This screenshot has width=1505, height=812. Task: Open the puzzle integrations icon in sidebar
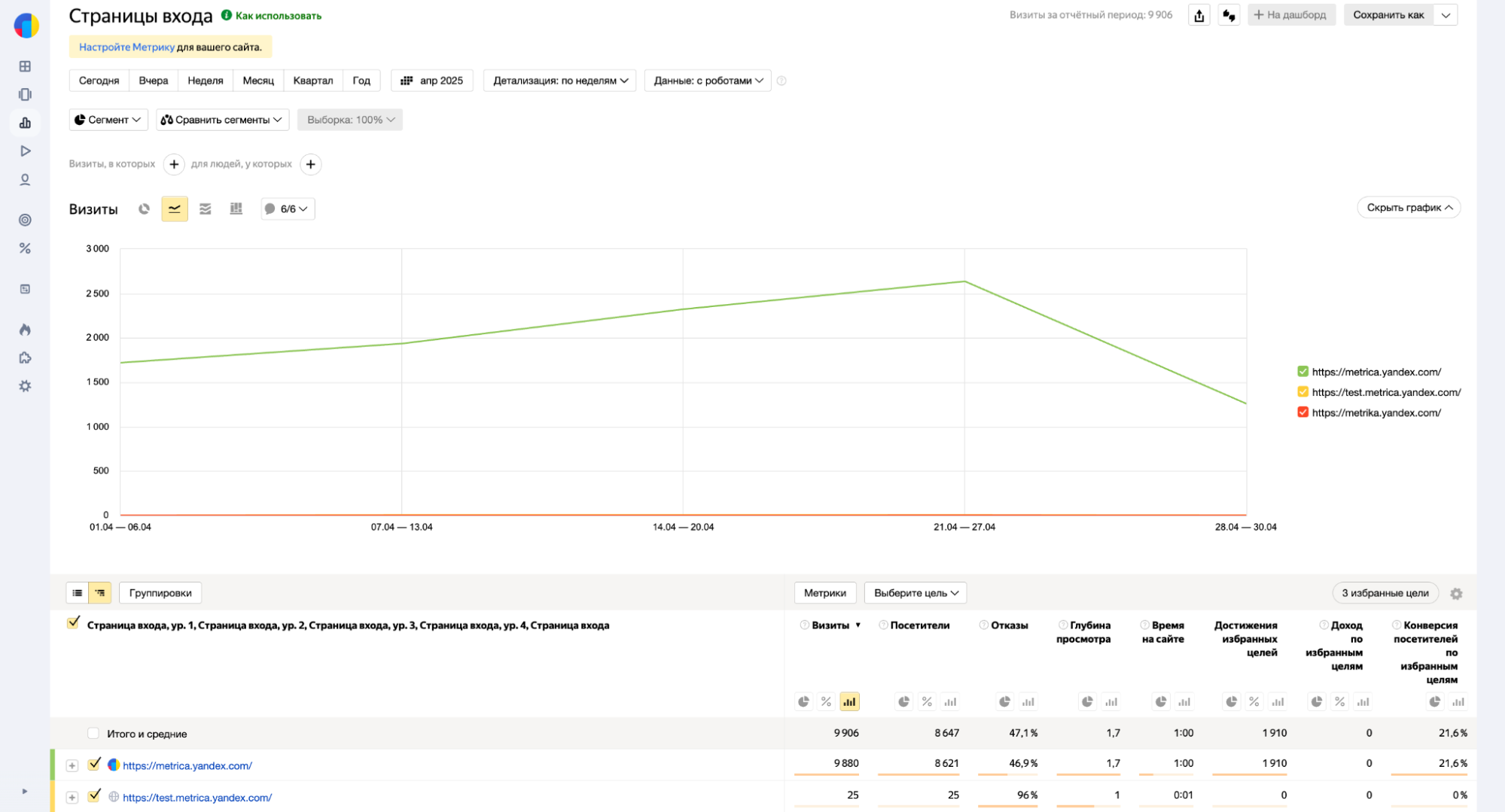[x=25, y=358]
